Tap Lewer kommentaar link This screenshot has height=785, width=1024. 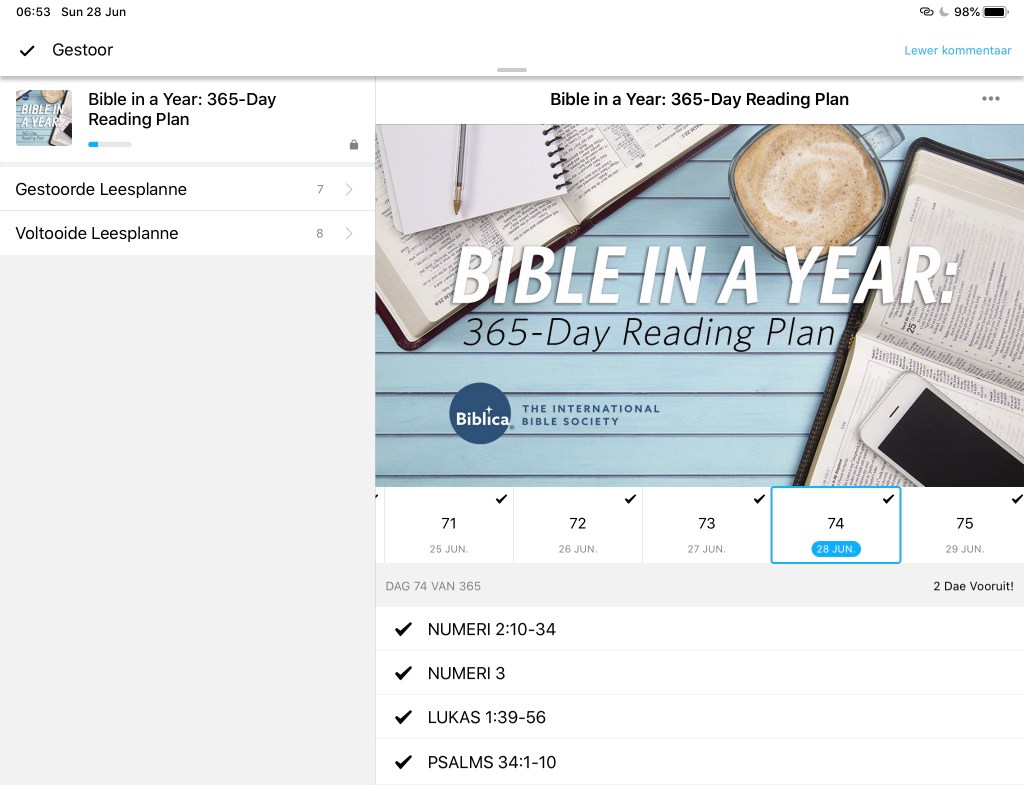coord(957,50)
